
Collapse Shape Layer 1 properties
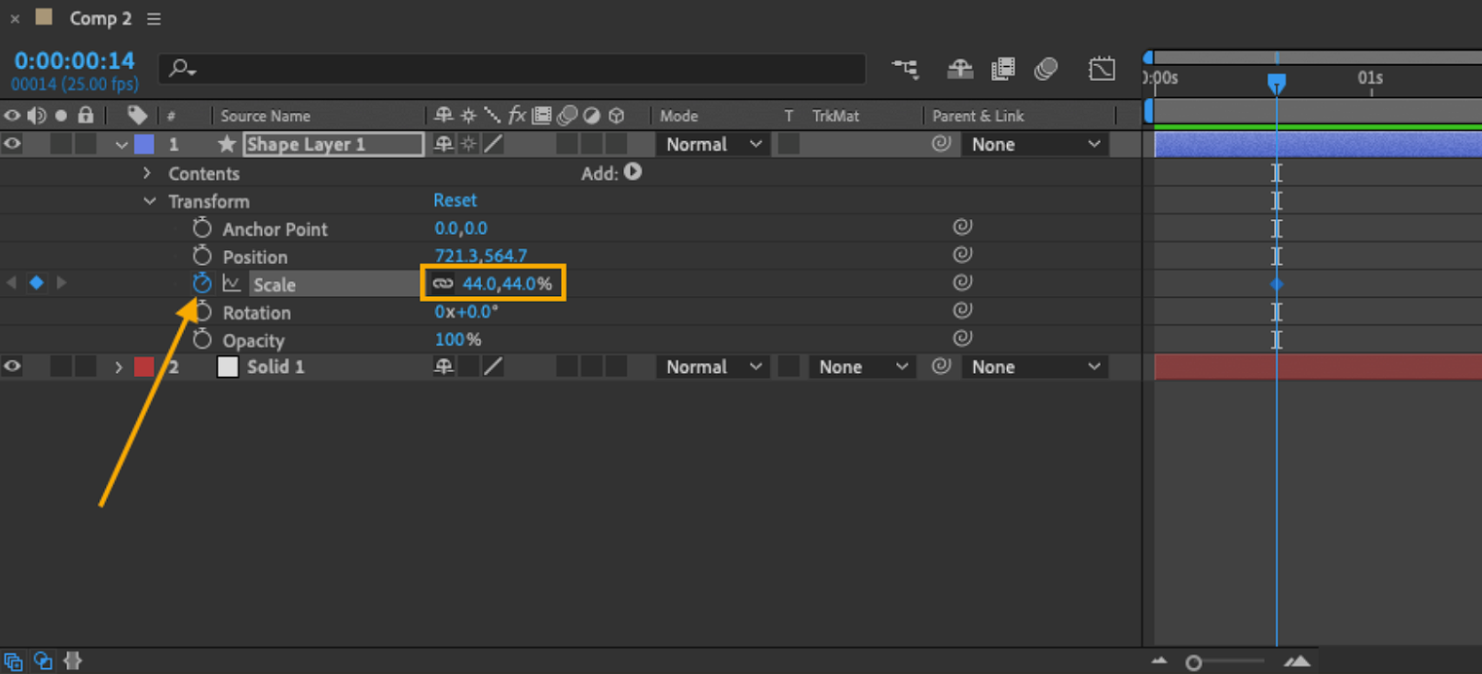[x=121, y=145]
